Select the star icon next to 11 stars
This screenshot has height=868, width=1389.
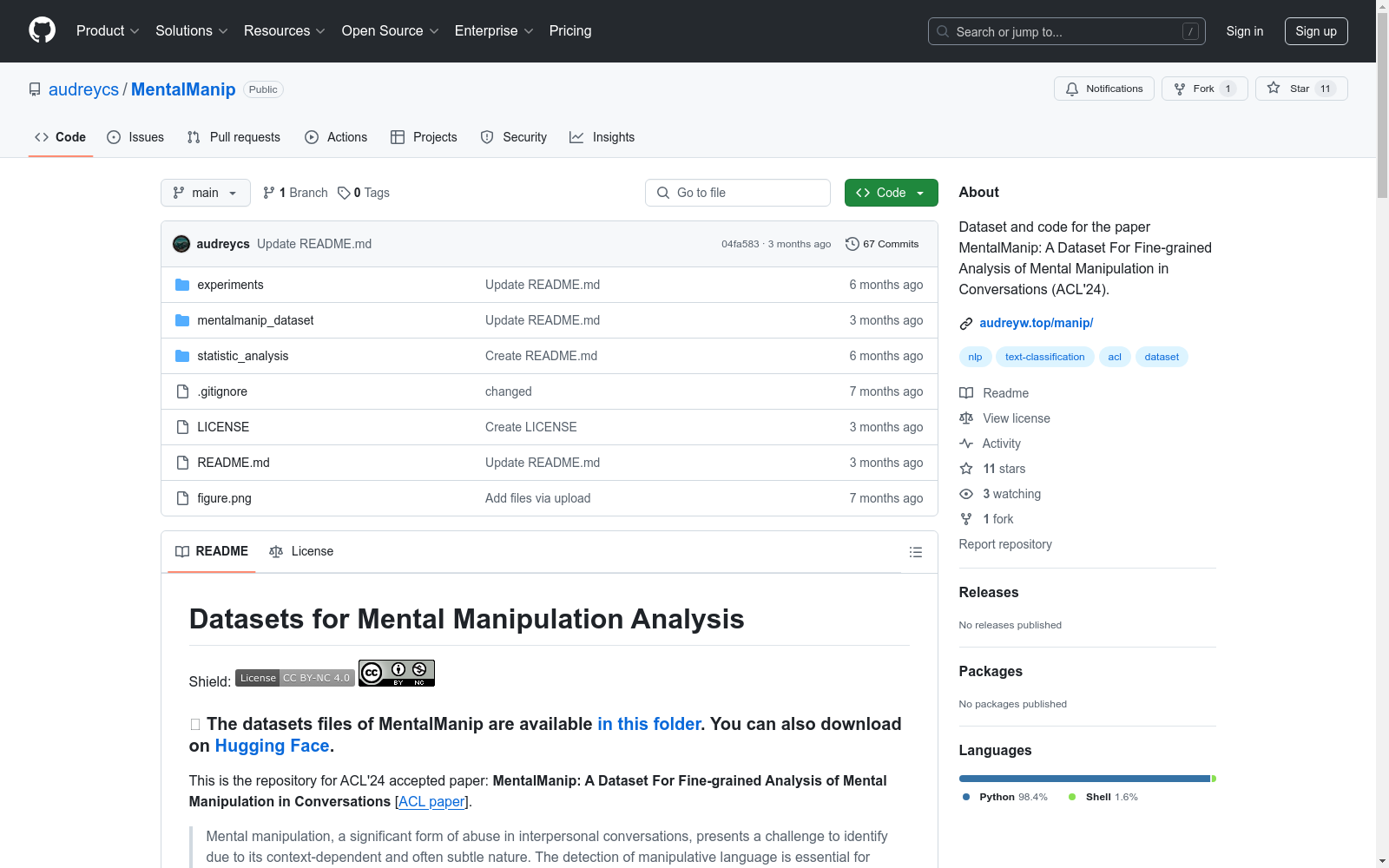[x=966, y=469]
